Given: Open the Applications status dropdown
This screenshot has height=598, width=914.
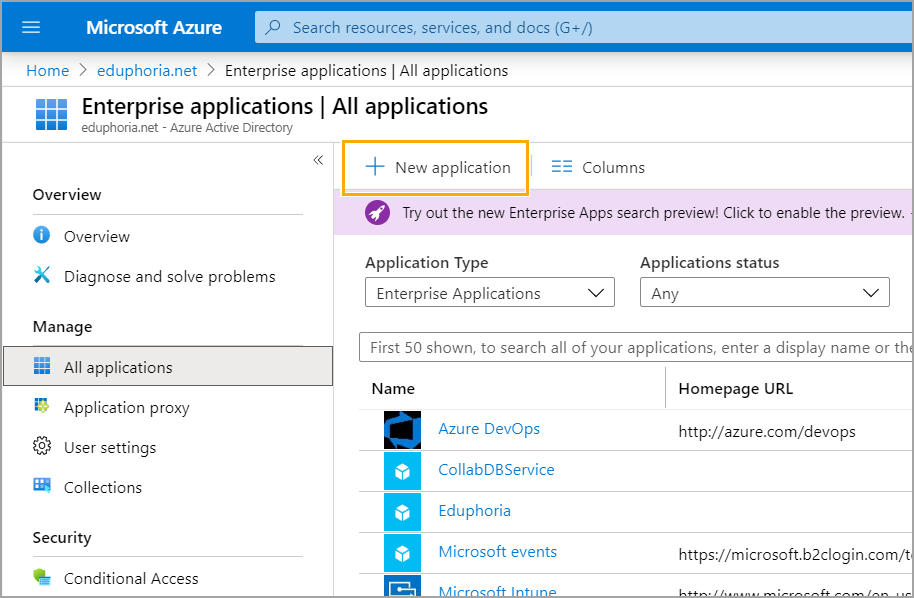Looking at the screenshot, I should 765,293.
